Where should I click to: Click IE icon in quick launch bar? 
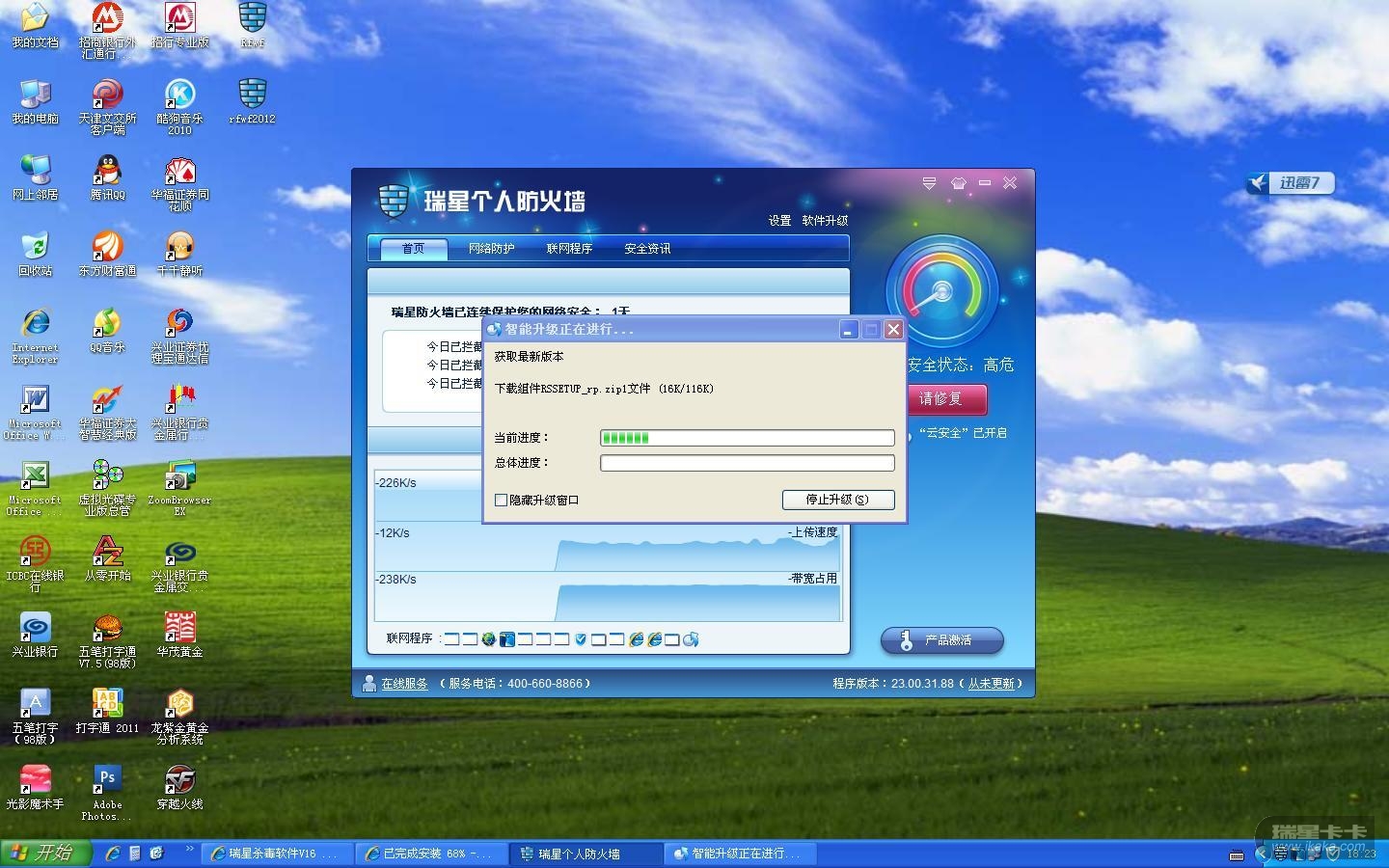coord(113,854)
